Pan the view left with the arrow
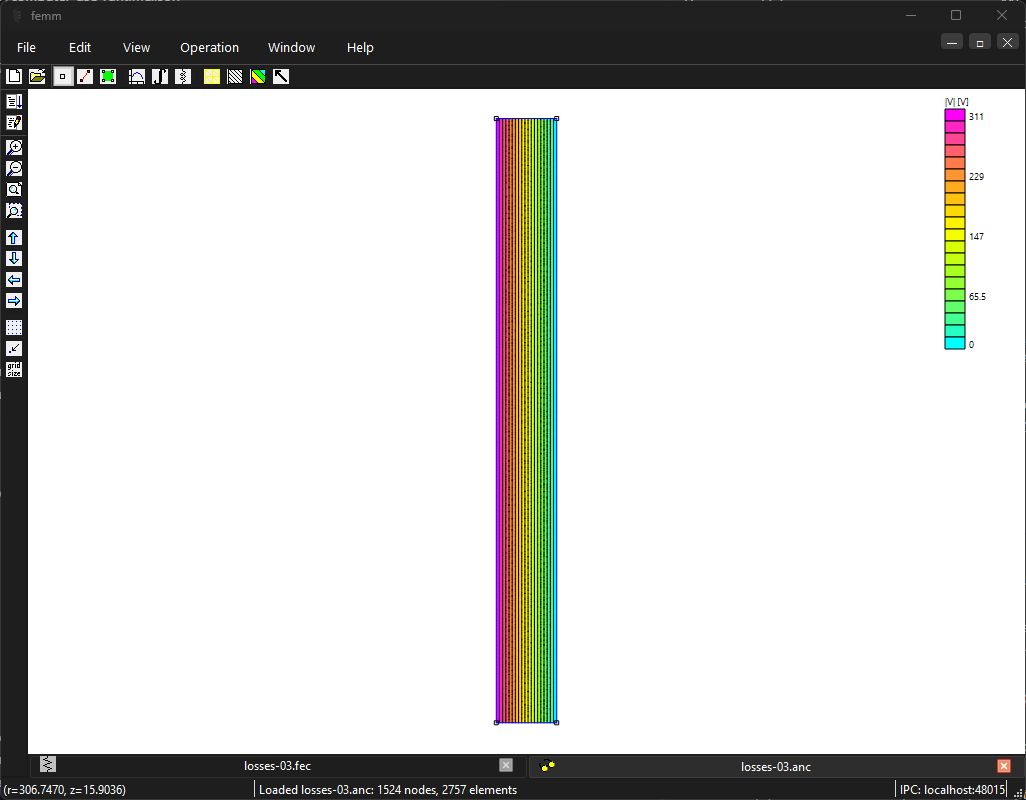 [x=14, y=279]
